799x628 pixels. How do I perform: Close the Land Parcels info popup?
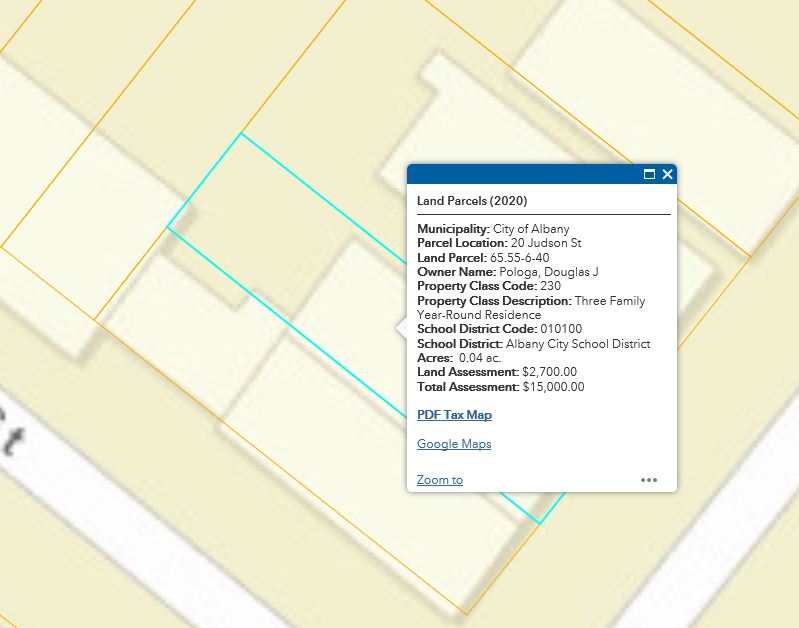click(668, 174)
